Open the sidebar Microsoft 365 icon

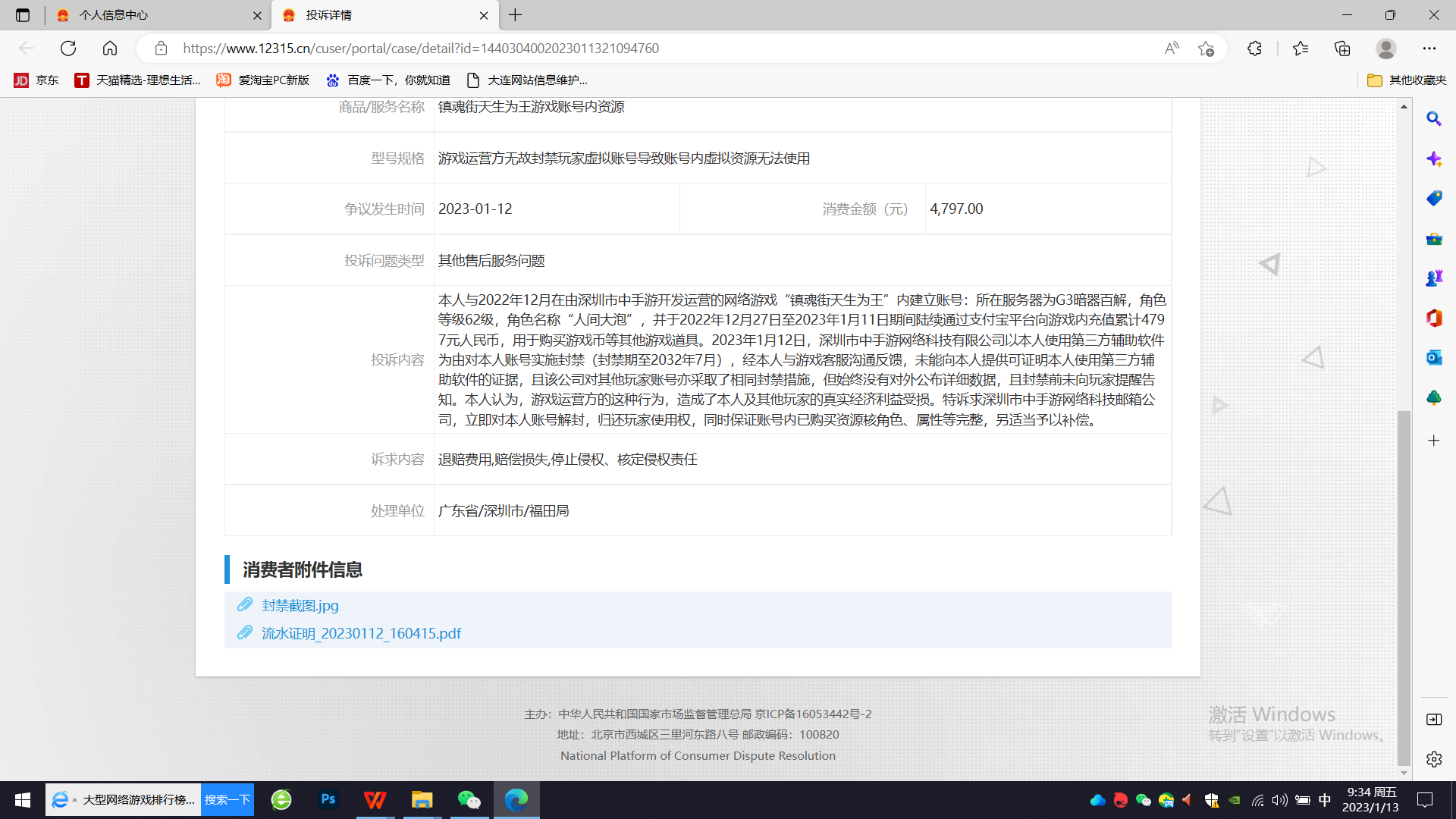(1434, 318)
